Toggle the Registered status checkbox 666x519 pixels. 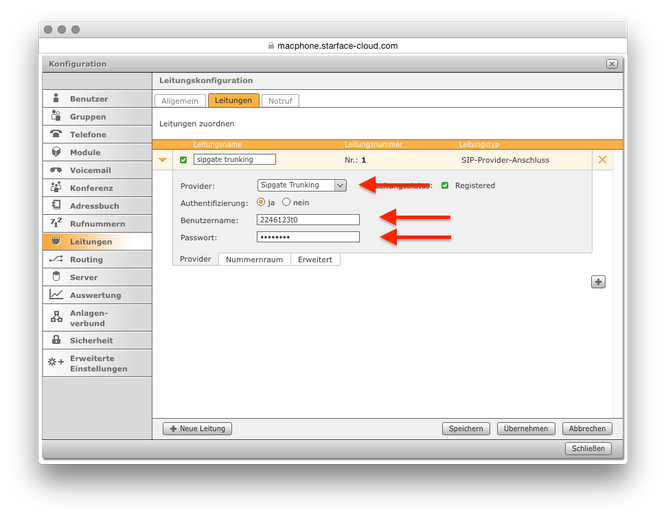tap(445, 185)
